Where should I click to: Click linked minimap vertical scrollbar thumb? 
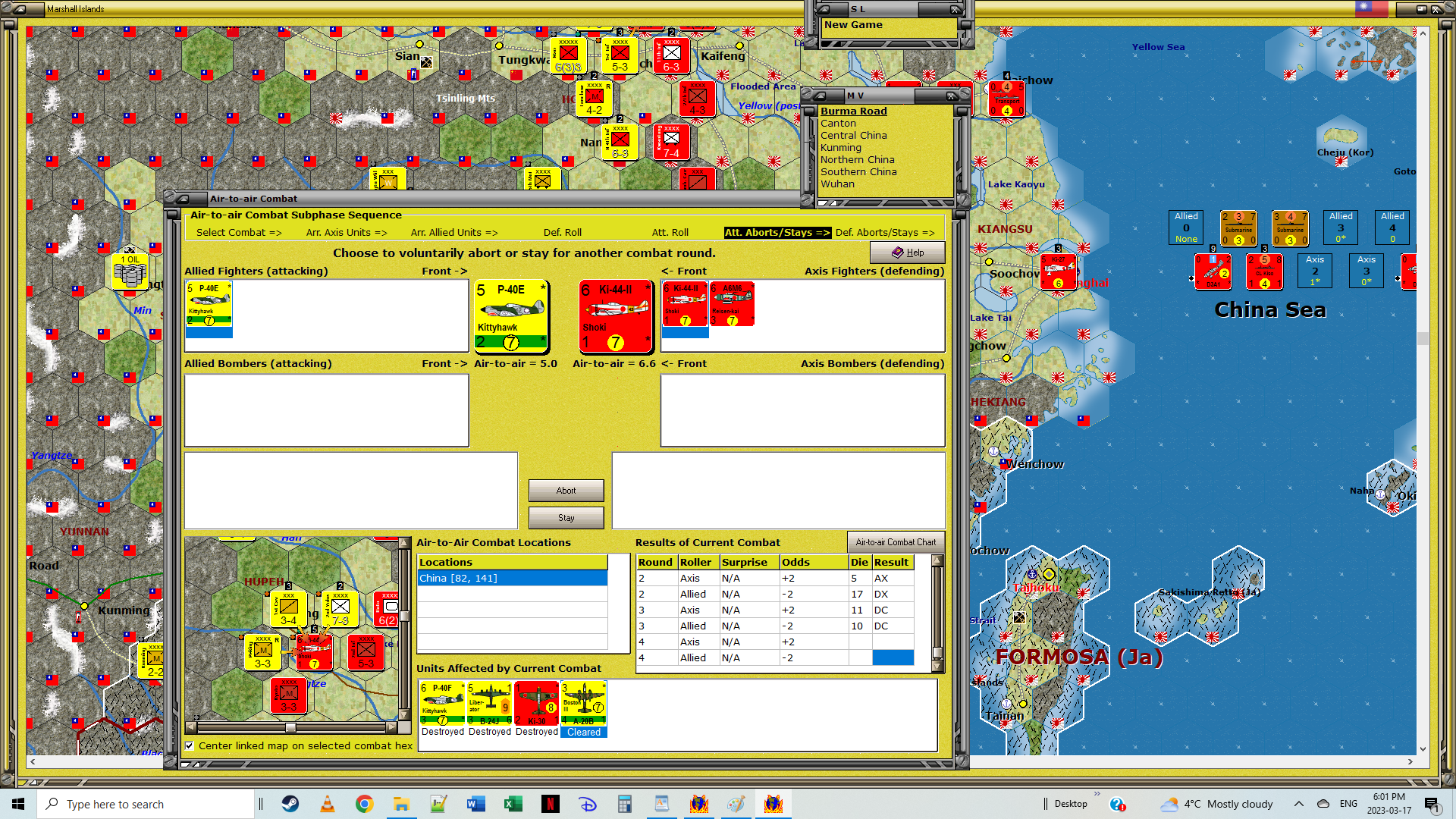pyautogui.click(x=404, y=616)
